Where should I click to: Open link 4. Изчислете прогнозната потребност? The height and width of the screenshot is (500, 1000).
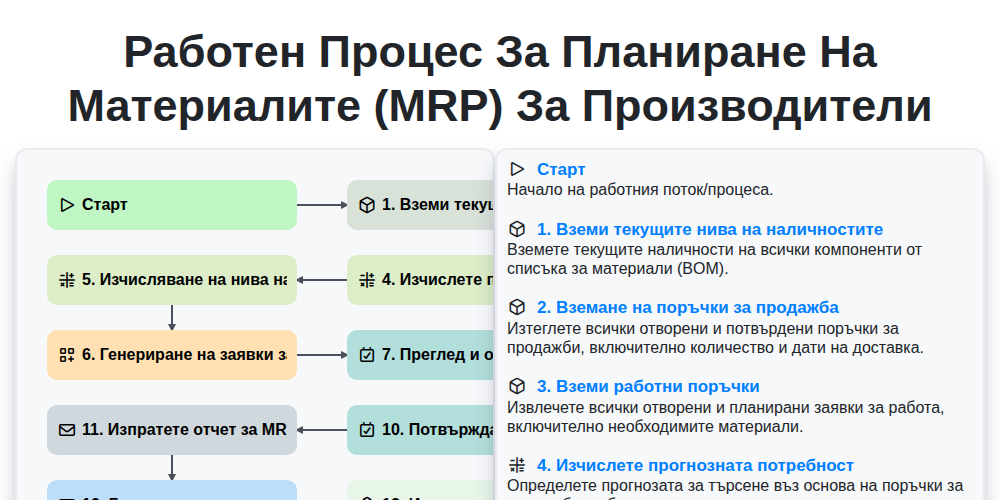tap(695, 465)
